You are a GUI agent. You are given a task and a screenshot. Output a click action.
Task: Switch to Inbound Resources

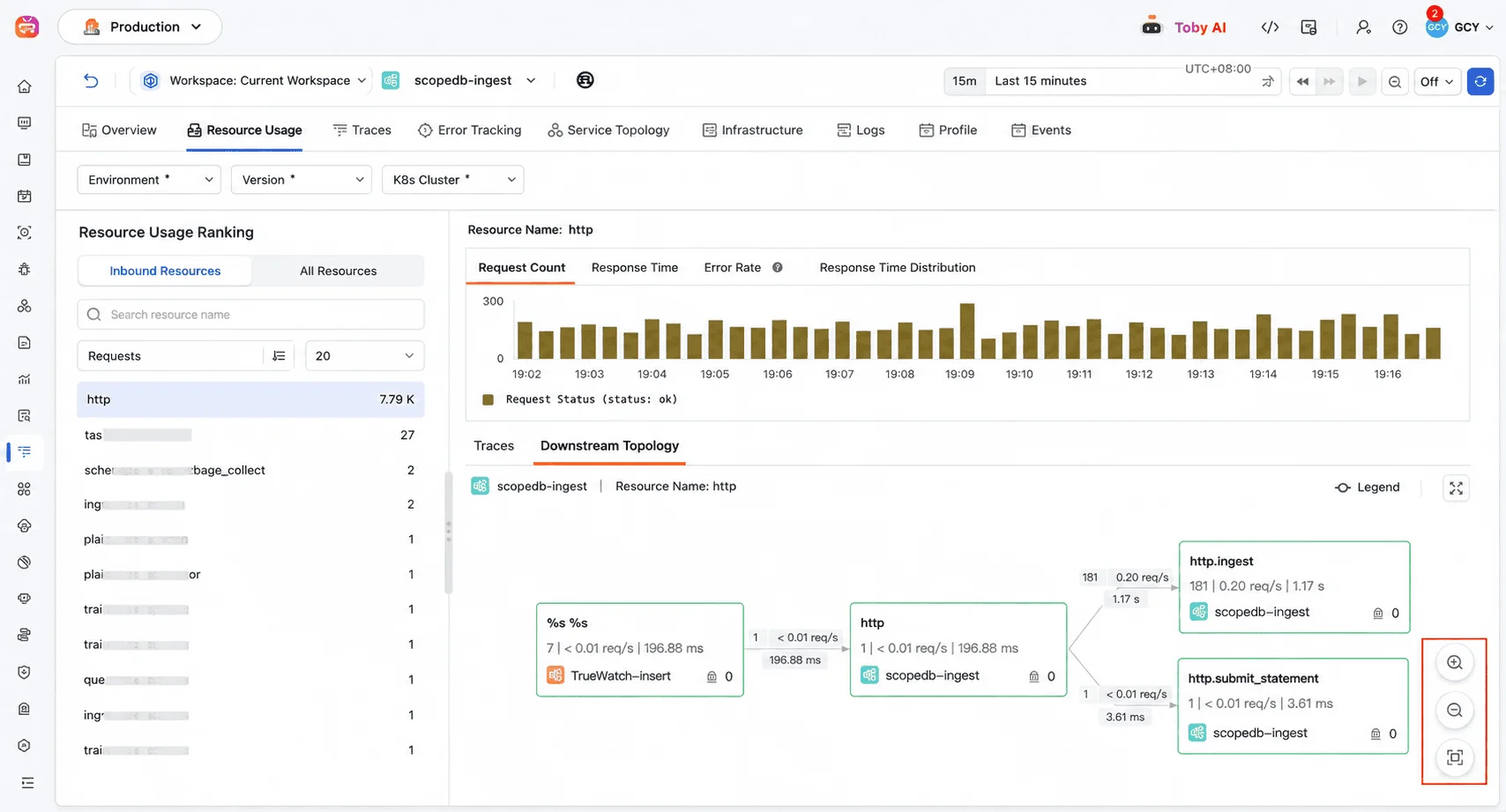pos(165,271)
